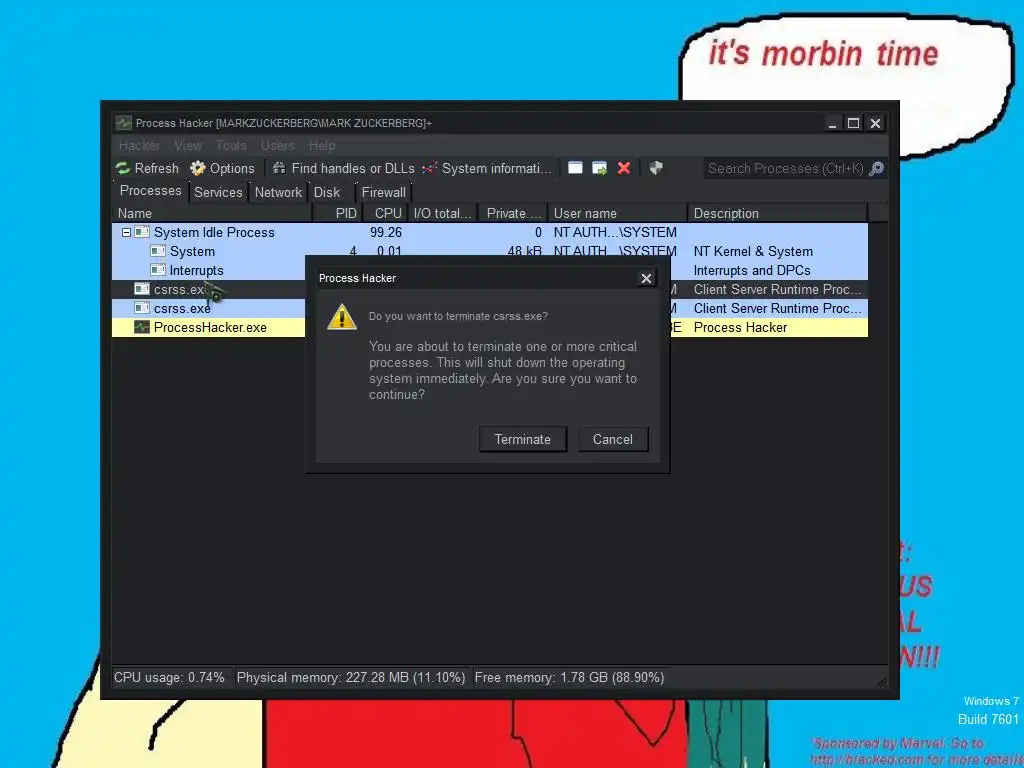
Task: Click the red X kill-window icon
Action: pos(624,168)
